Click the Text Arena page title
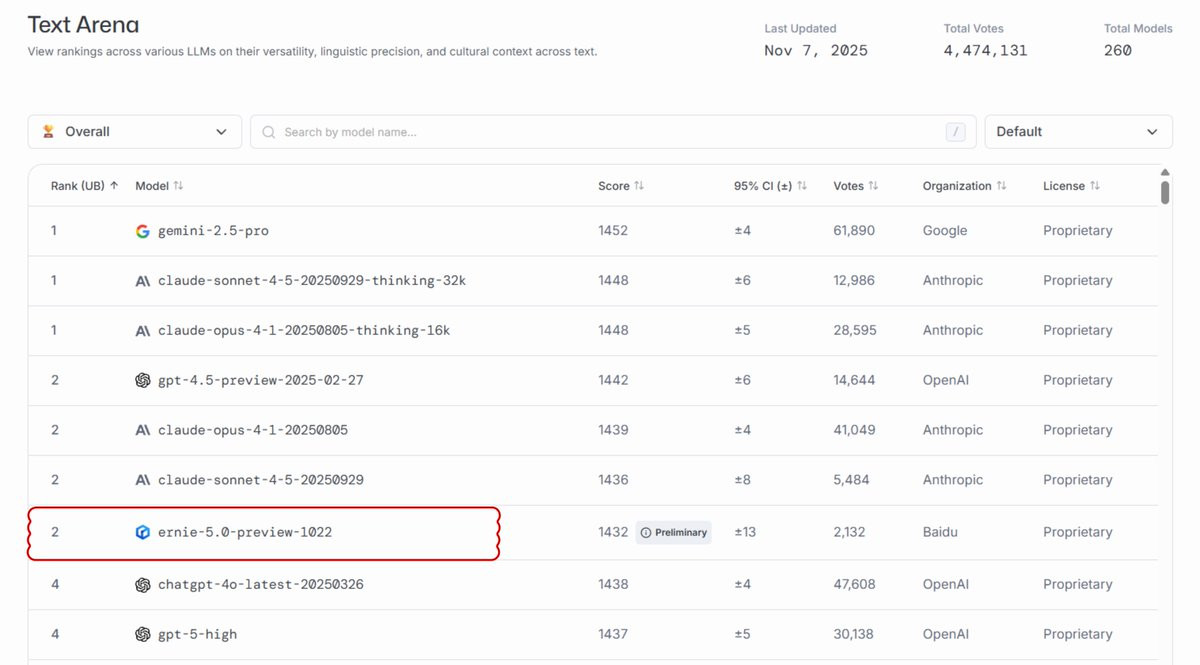 click(x=83, y=25)
